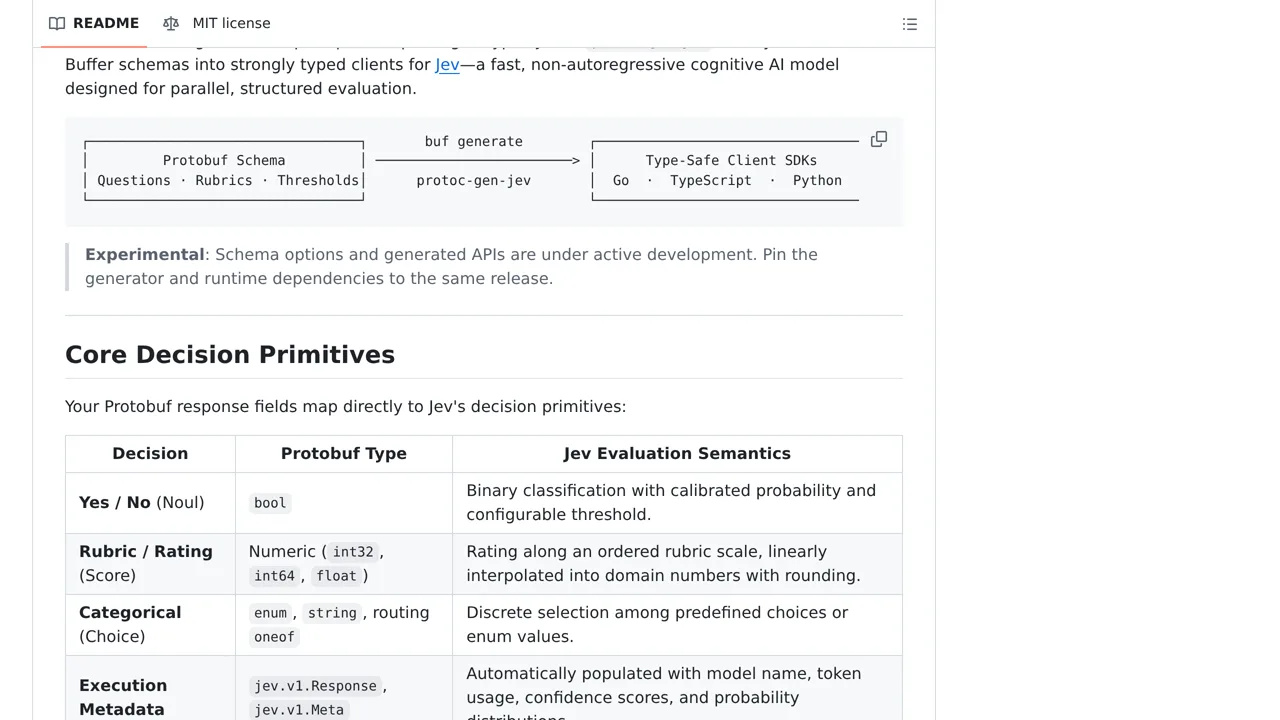This screenshot has height=720, width=1280.
Task: Click the scales icon beside MIT license
Action: [171, 23]
